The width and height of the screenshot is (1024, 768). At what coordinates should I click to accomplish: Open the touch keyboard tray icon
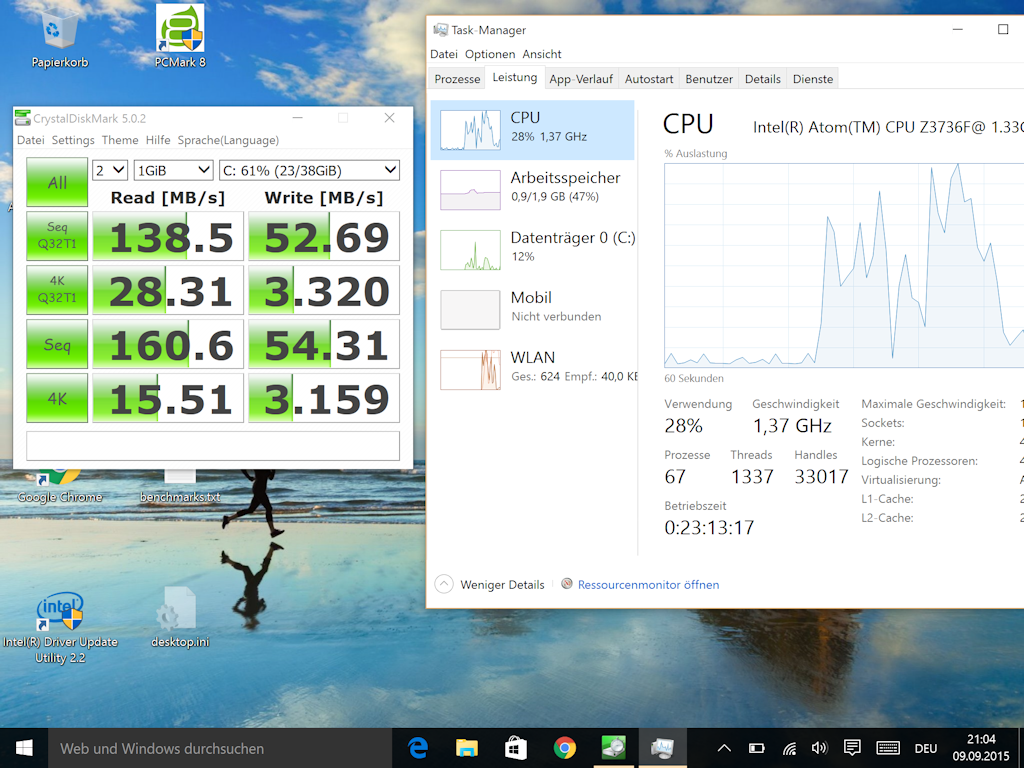(888, 748)
